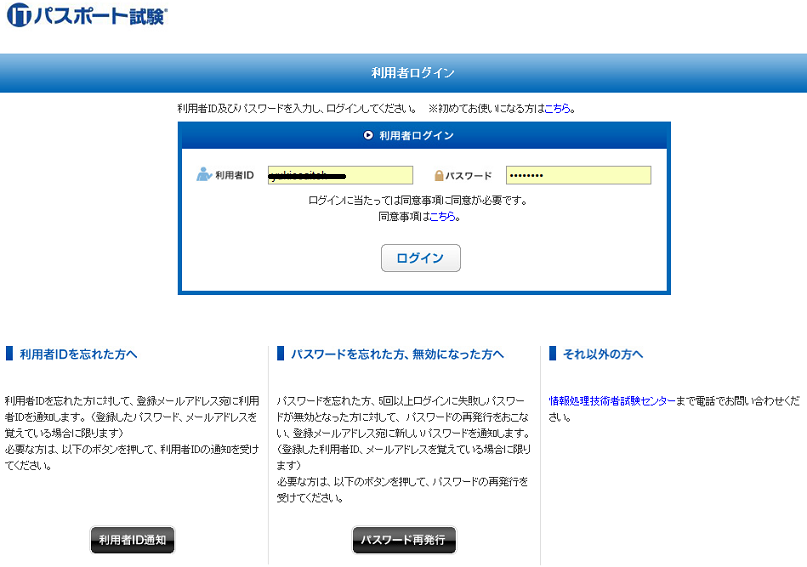Click the ITパスポート試験 logo
The height and width of the screenshot is (567, 807).
[86, 16]
